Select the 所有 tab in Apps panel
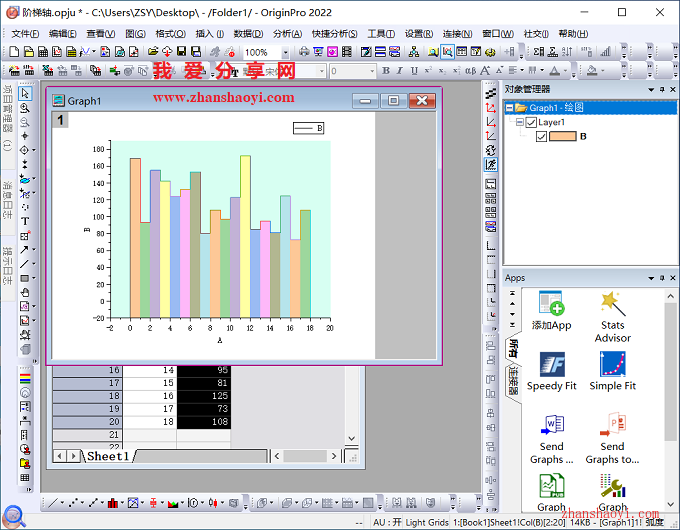680x530 pixels. pyautogui.click(x=513, y=348)
